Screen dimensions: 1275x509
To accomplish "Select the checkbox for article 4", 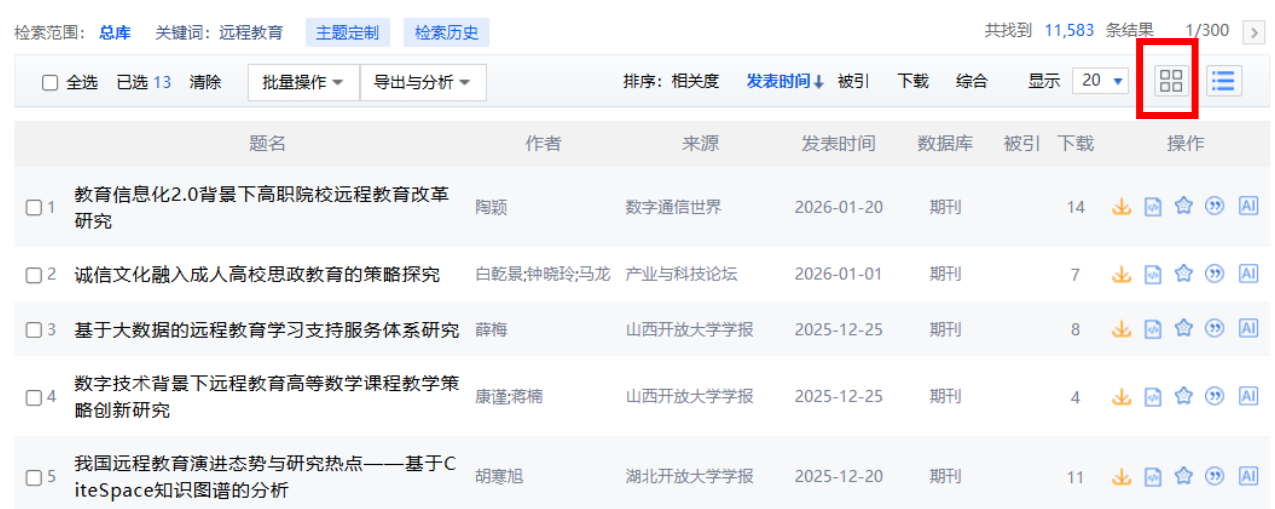I will click(34, 397).
